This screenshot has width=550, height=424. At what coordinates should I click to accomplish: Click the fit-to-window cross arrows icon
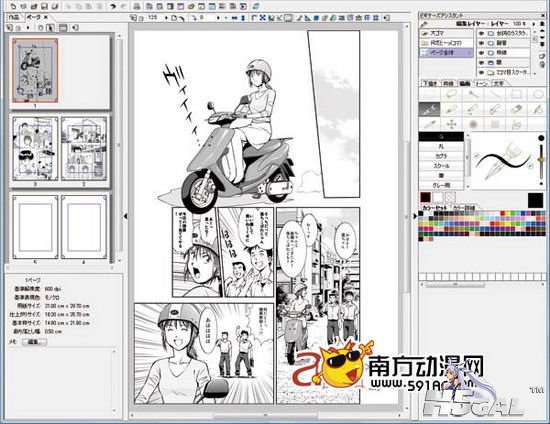[x=262, y=18]
